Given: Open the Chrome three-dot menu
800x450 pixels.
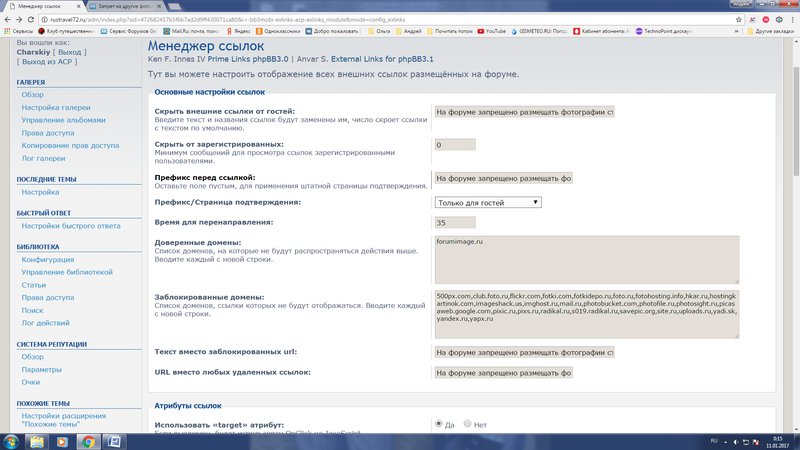Looking at the screenshot, I should tap(790, 18).
